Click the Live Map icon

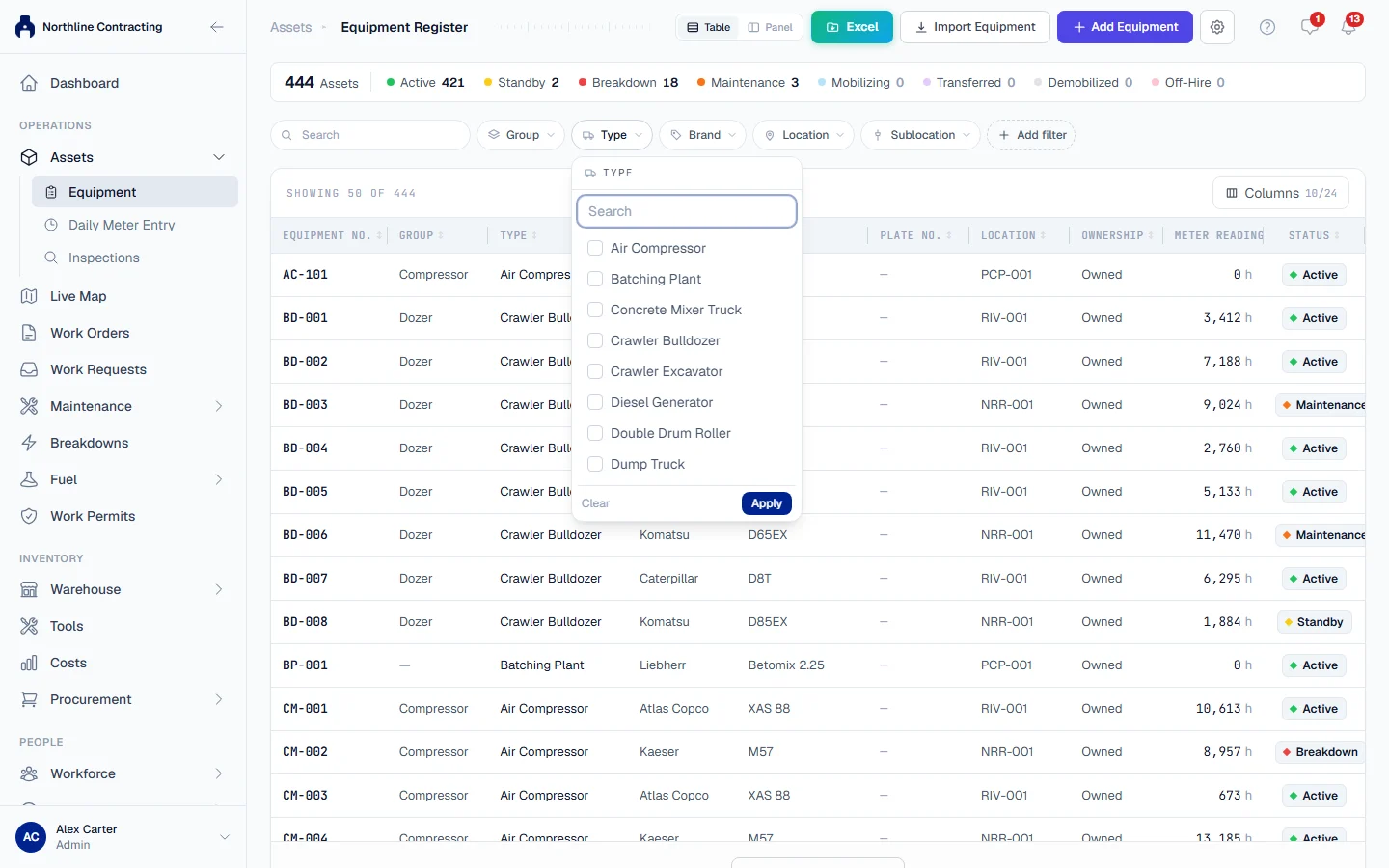pyautogui.click(x=29, y=296)
